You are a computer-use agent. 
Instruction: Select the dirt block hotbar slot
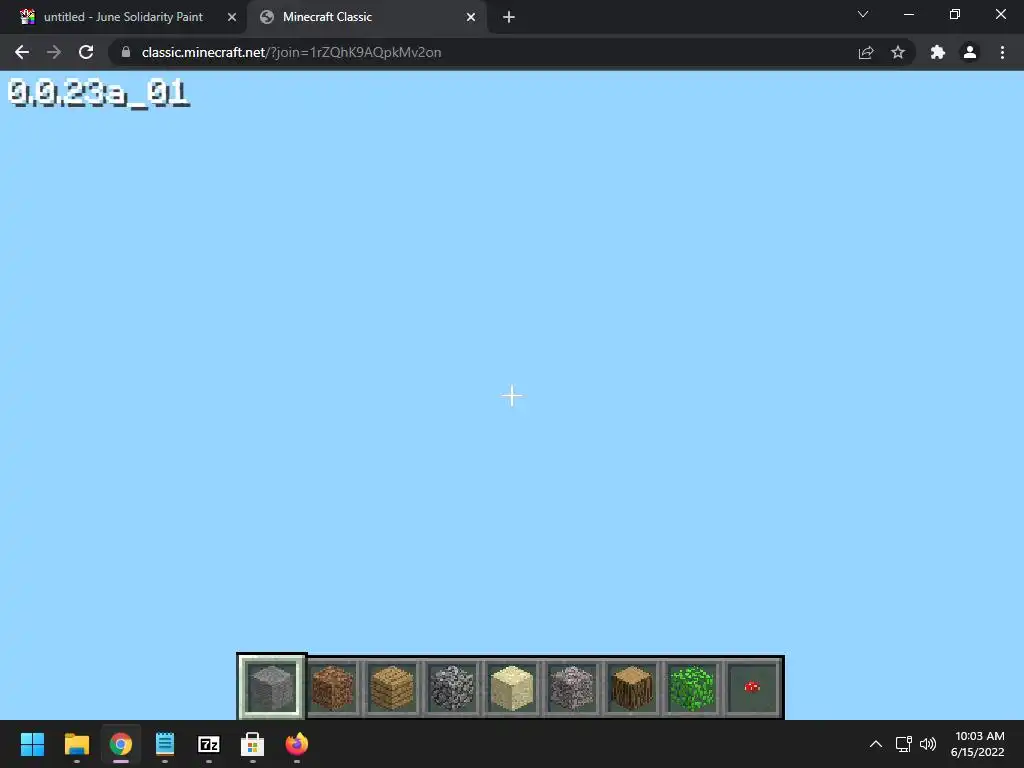click(x=332, y=688)
